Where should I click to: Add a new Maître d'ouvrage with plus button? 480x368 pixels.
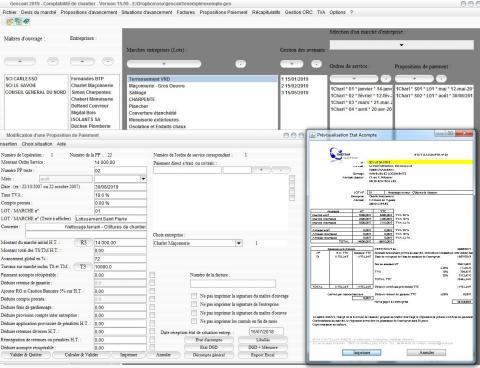point(20,61)
